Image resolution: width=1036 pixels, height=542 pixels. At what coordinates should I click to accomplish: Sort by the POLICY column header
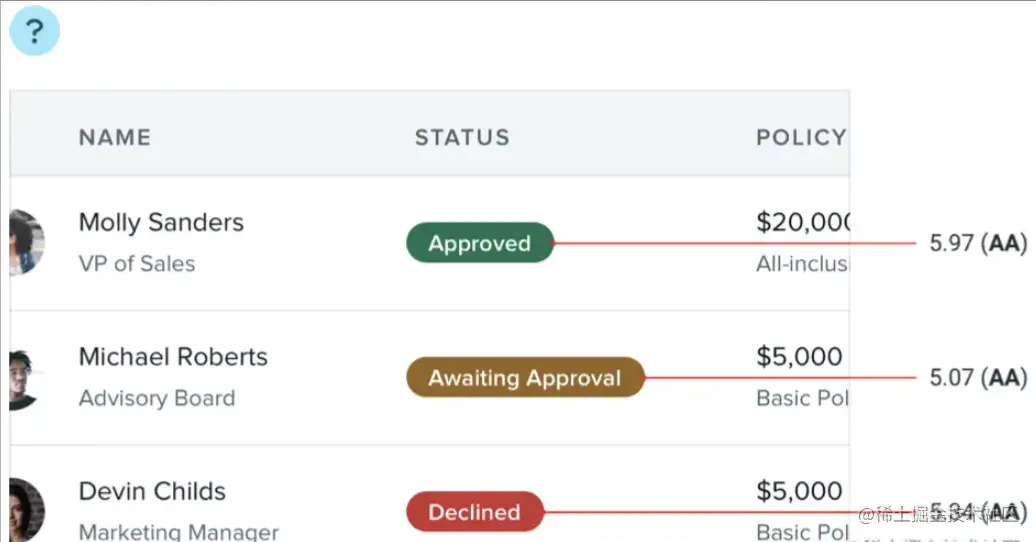tap(800, 138)
